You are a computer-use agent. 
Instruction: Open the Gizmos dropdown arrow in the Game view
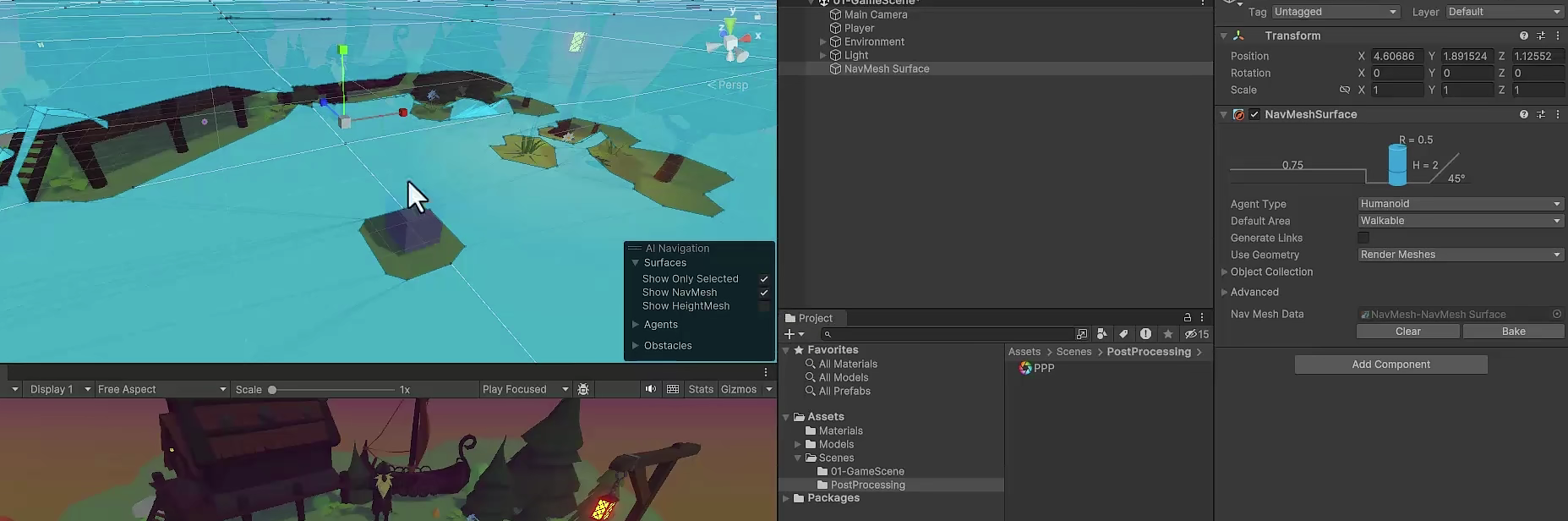tap(769, 389)
